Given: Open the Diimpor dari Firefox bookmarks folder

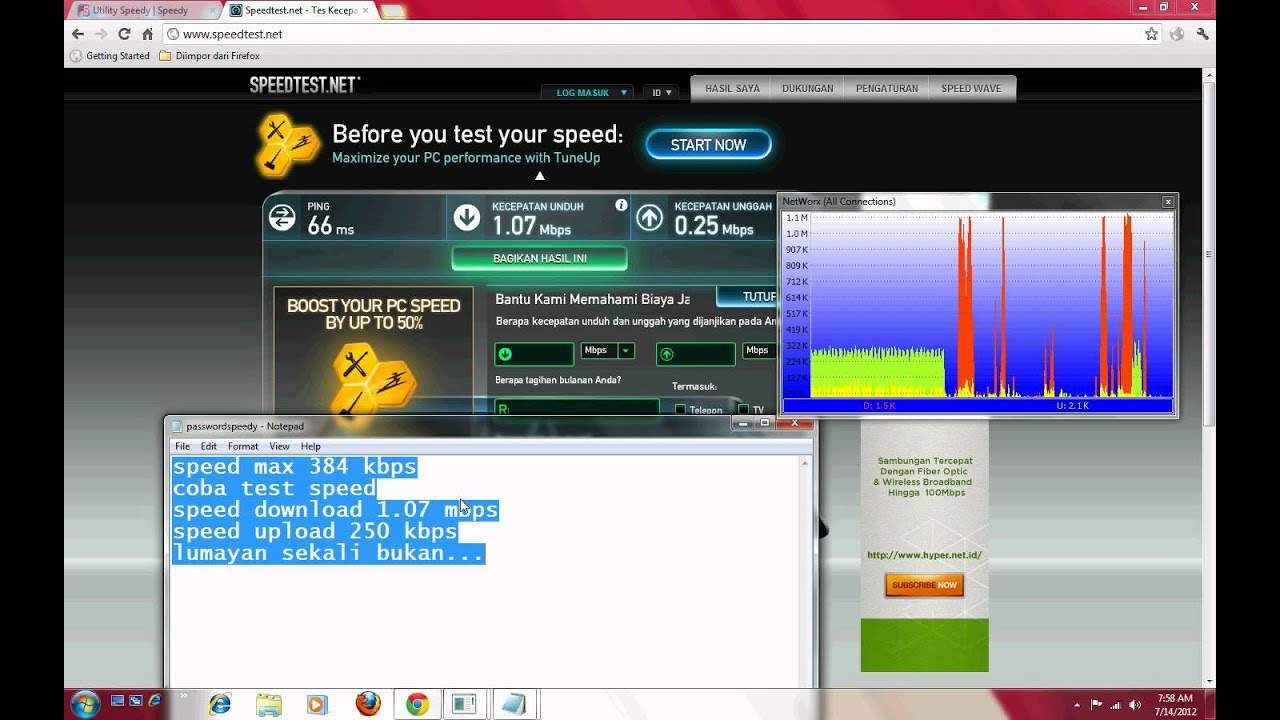Looking at the screenshot, I should click(x=209, y=56).
